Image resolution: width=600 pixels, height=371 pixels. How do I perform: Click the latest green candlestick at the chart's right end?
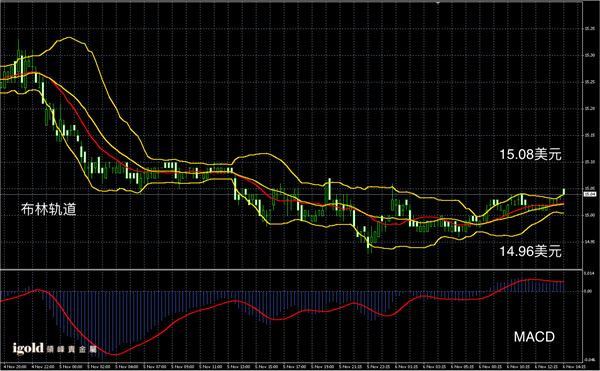tap(564, 192)
